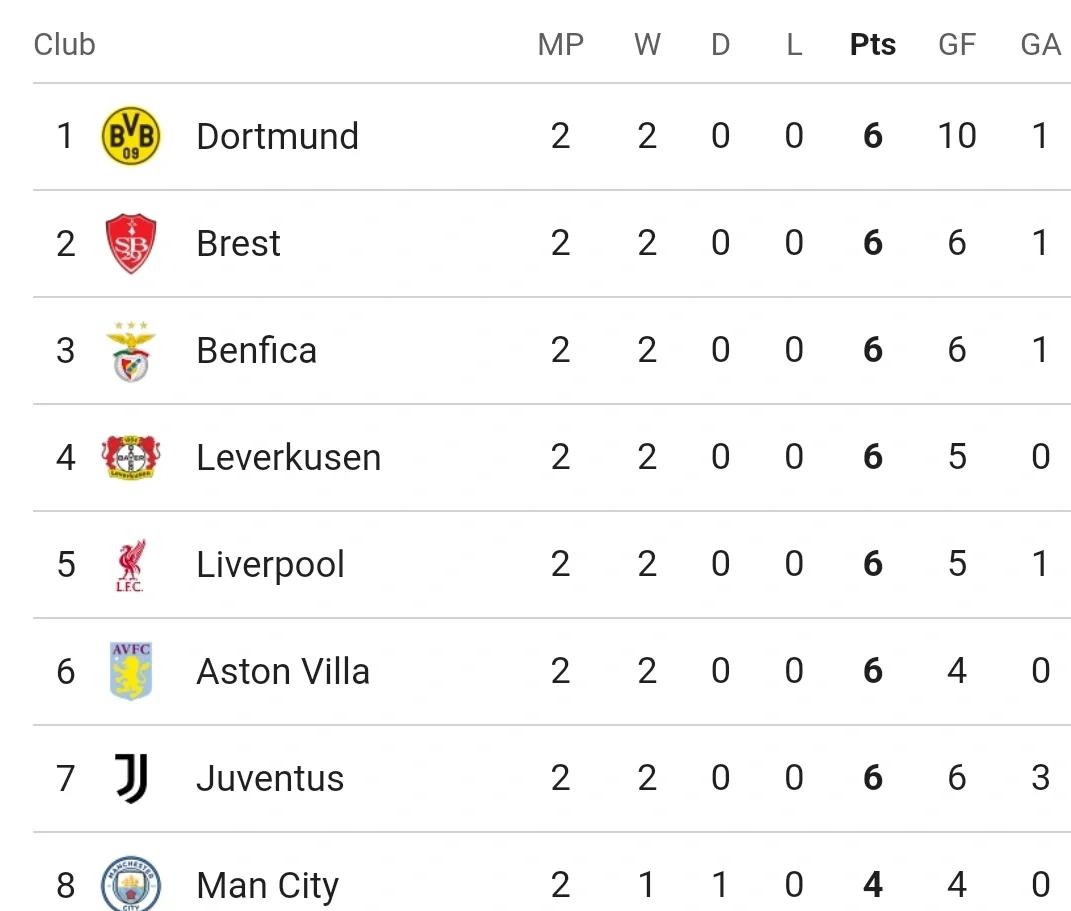Click the GF column header
1071x911 pixels.
coord(956,45)
